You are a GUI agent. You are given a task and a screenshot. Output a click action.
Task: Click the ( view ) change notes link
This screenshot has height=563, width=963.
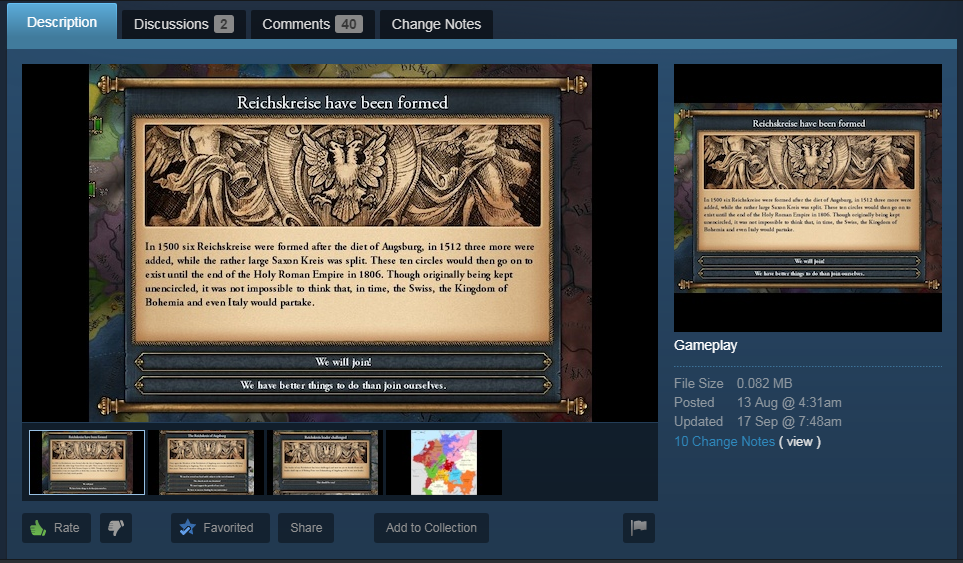800,441
